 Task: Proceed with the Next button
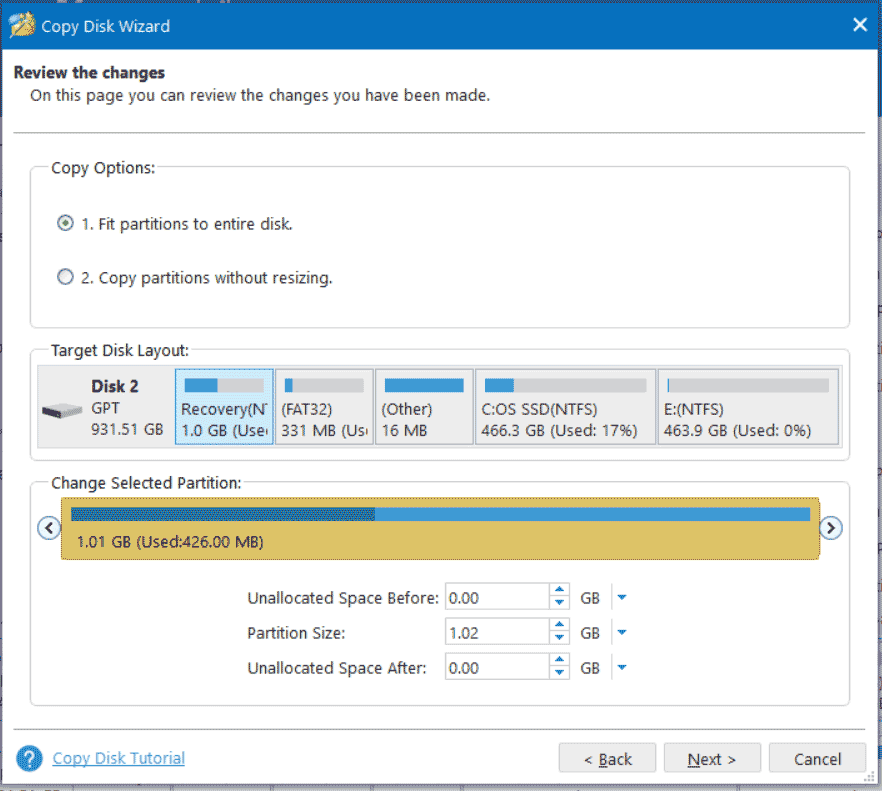(x=712, y=758)
